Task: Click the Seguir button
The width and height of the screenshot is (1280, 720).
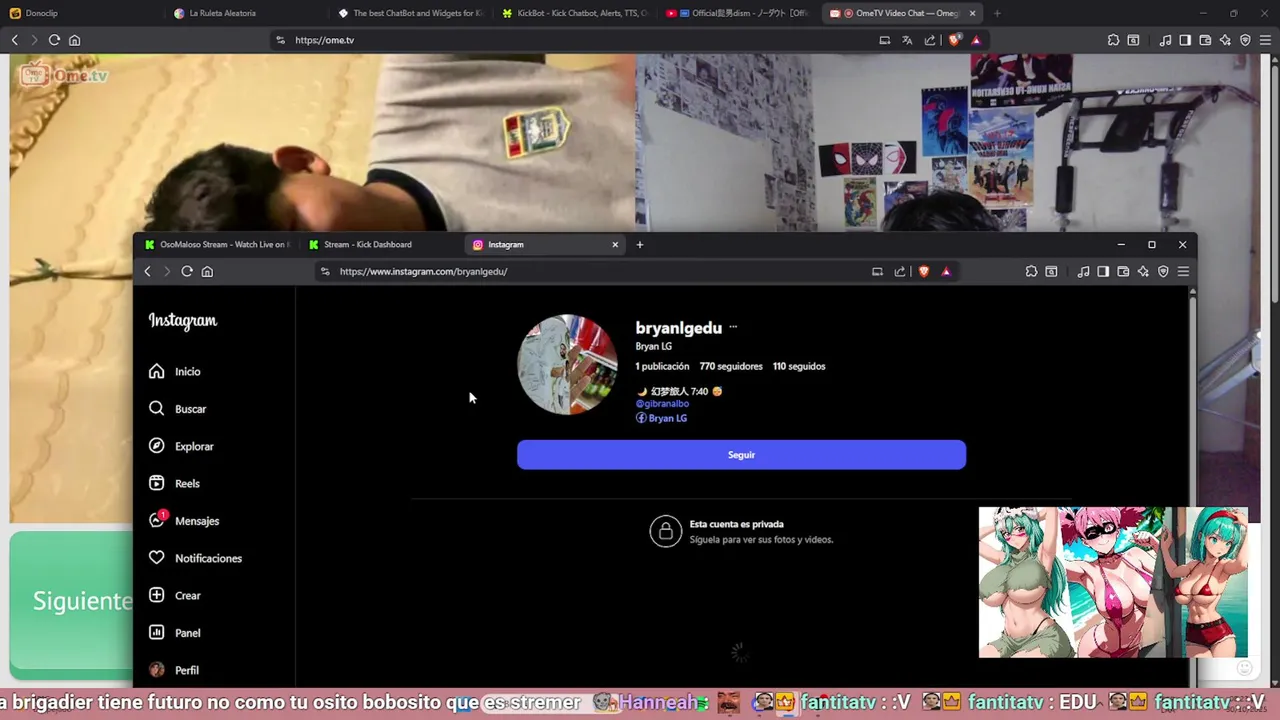Action: pos(741,455)
